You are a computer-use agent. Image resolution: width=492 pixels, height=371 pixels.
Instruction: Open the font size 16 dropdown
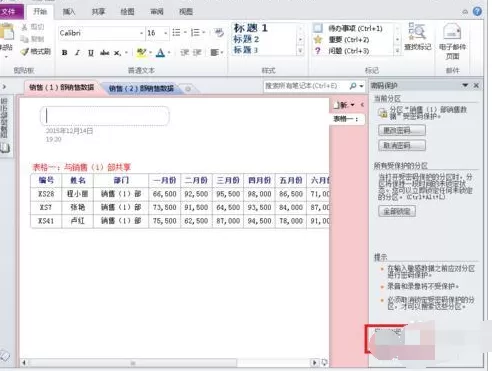coord(165,33)
